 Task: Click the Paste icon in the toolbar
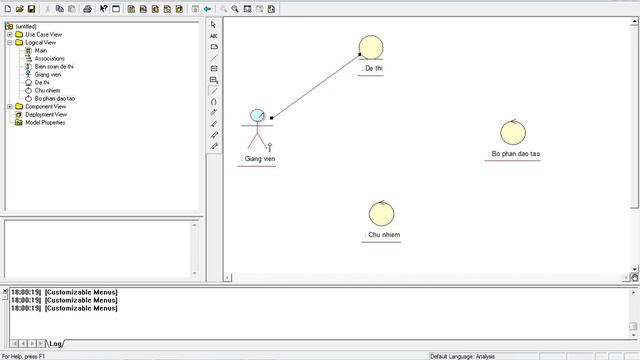pyautogui.click(x=71, y=9)
